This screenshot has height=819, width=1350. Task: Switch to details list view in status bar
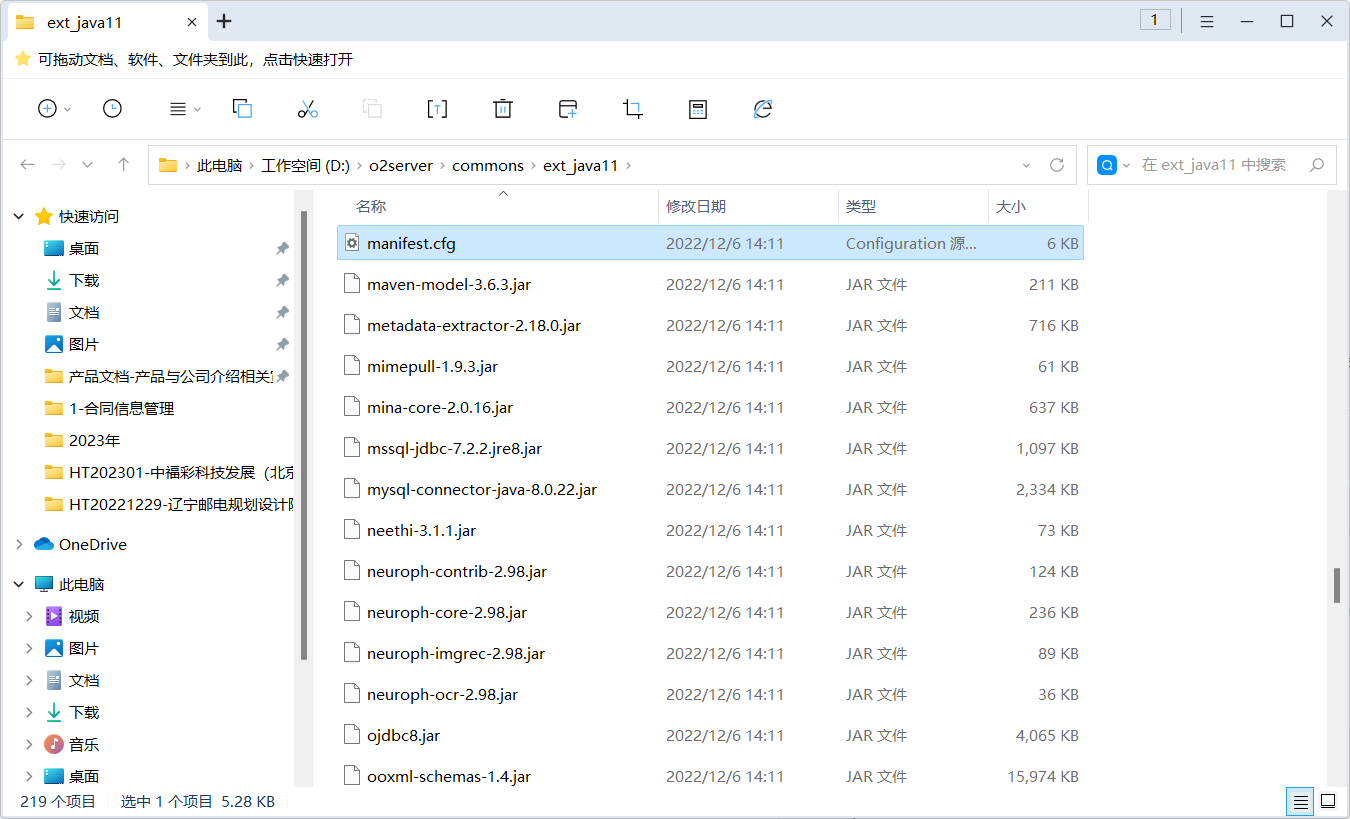[1300, 801]
